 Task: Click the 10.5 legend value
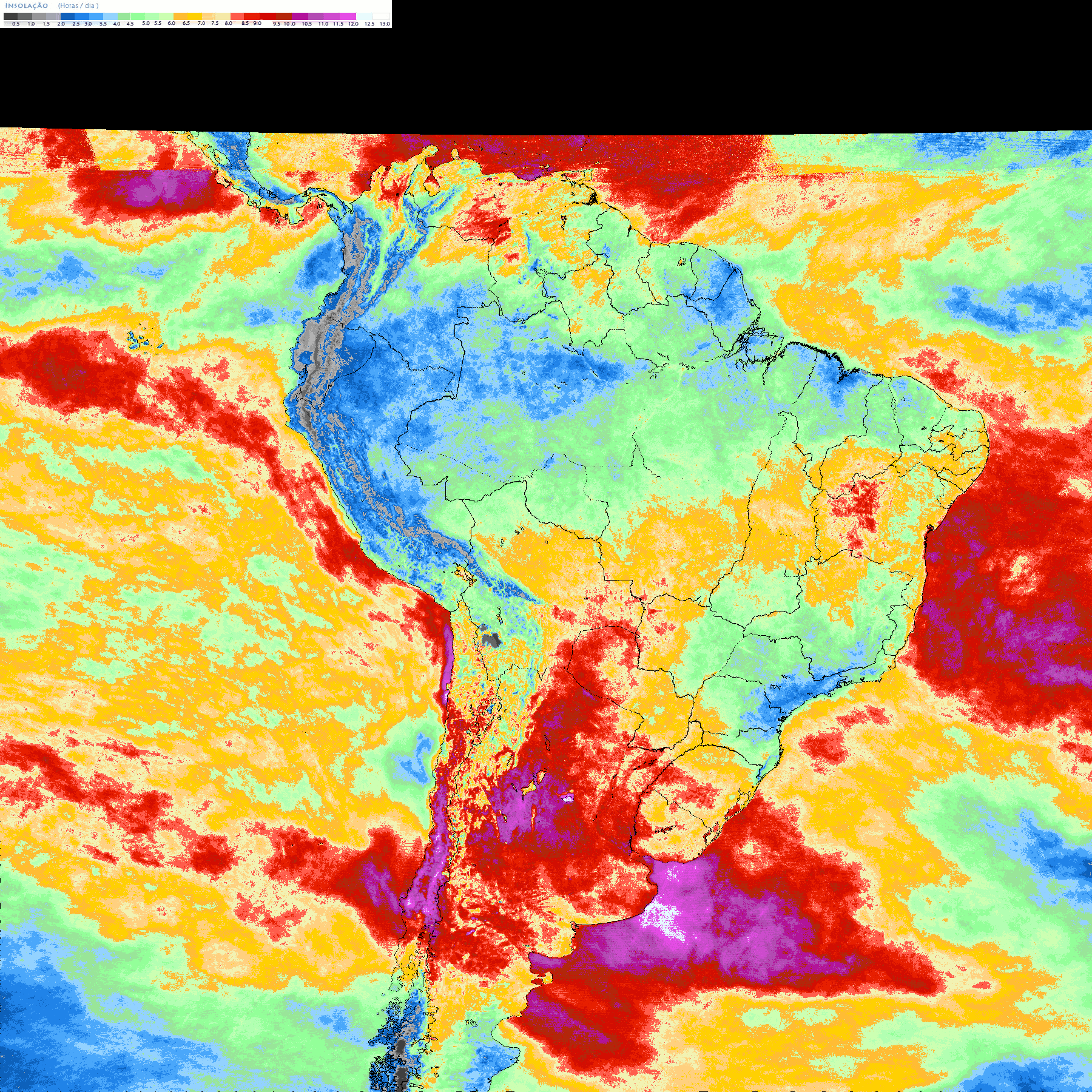click(307, 24)
